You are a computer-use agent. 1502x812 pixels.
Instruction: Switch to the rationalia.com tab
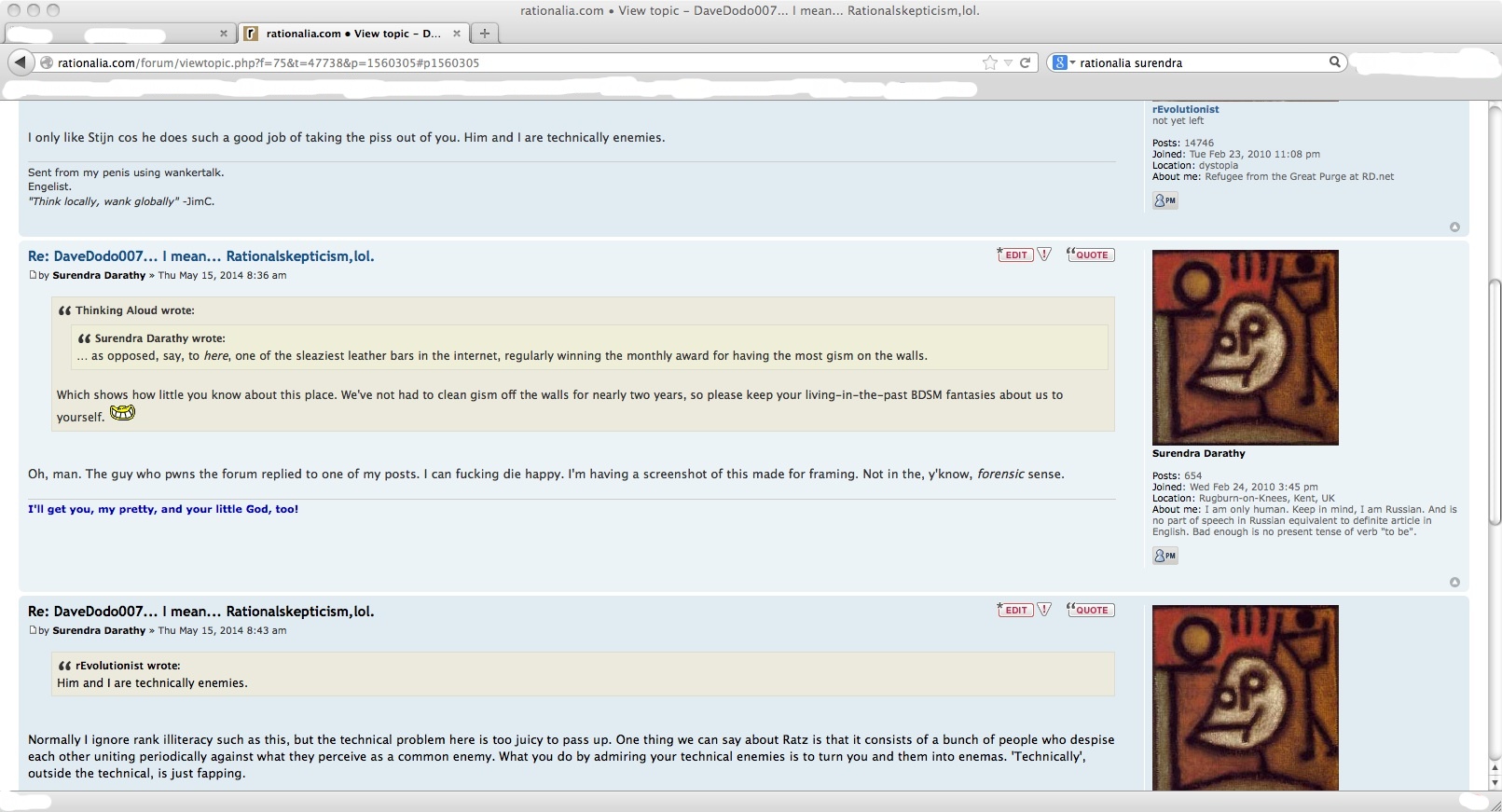coord(350,34)
